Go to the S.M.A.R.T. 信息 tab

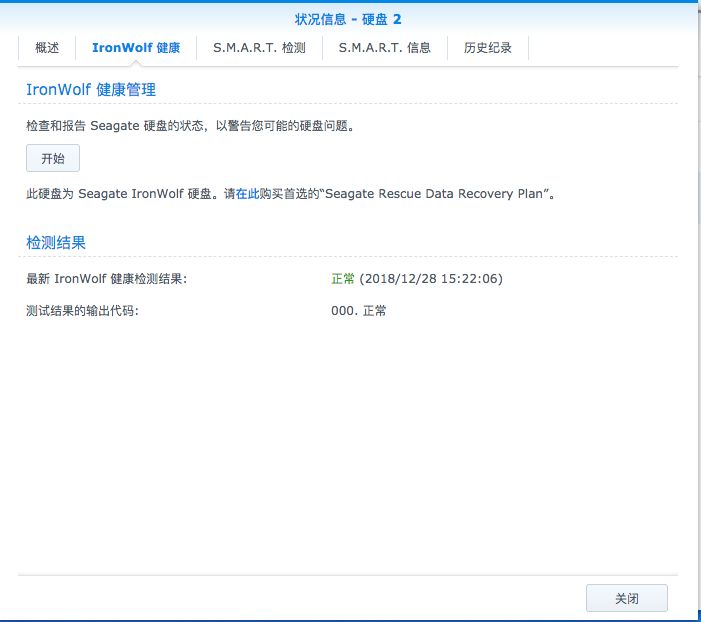click(385, 48)
